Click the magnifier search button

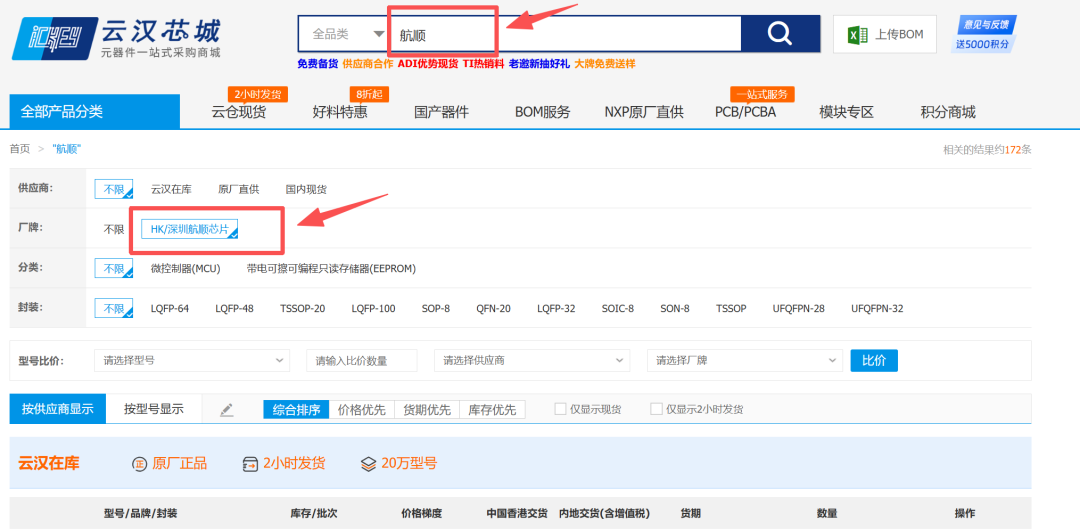pos(780,34)
